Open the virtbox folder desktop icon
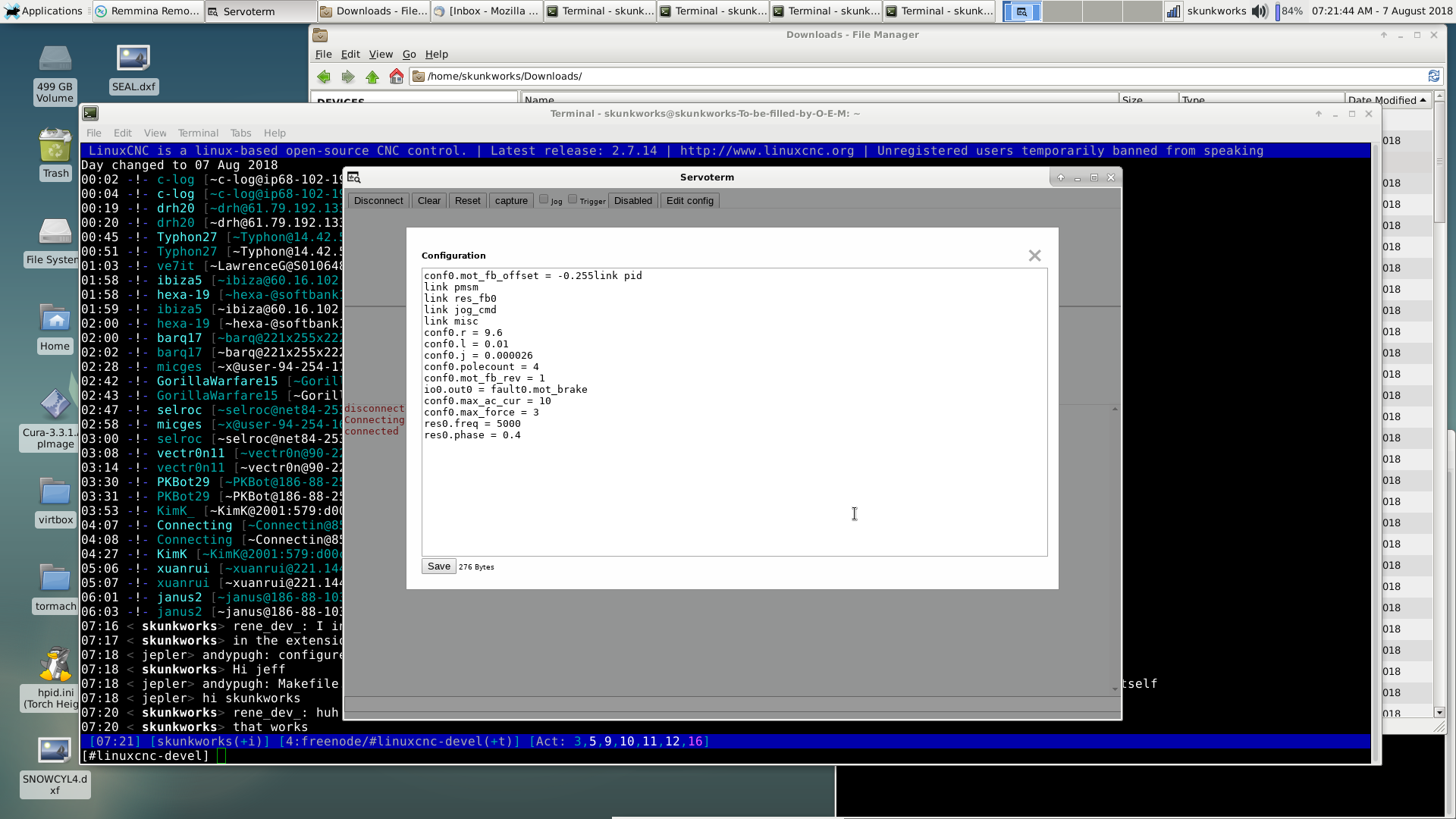This screenshot has width=1456, height=819. 55,500
